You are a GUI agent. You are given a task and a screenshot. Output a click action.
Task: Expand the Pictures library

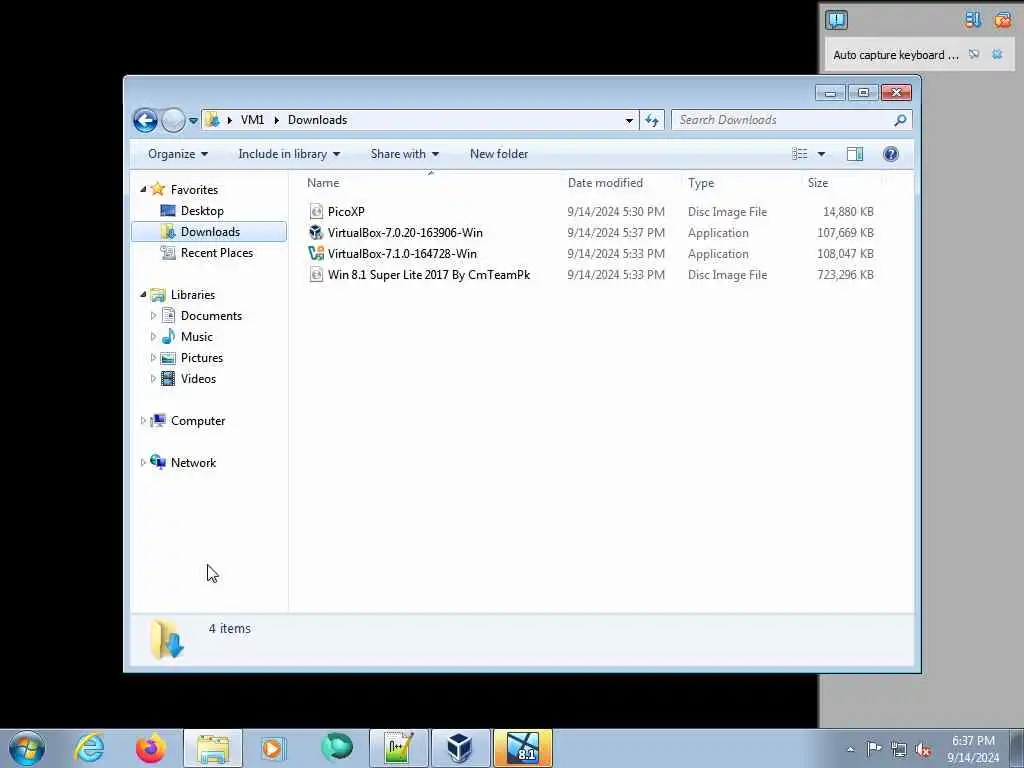coord(153,358)
